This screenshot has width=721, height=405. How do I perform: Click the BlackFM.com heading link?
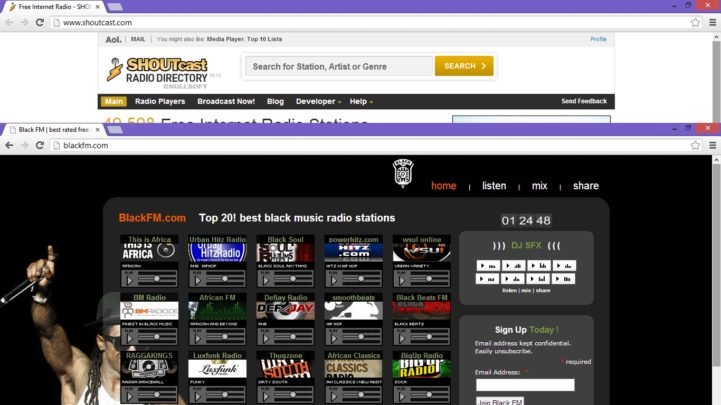pos(152,218)
